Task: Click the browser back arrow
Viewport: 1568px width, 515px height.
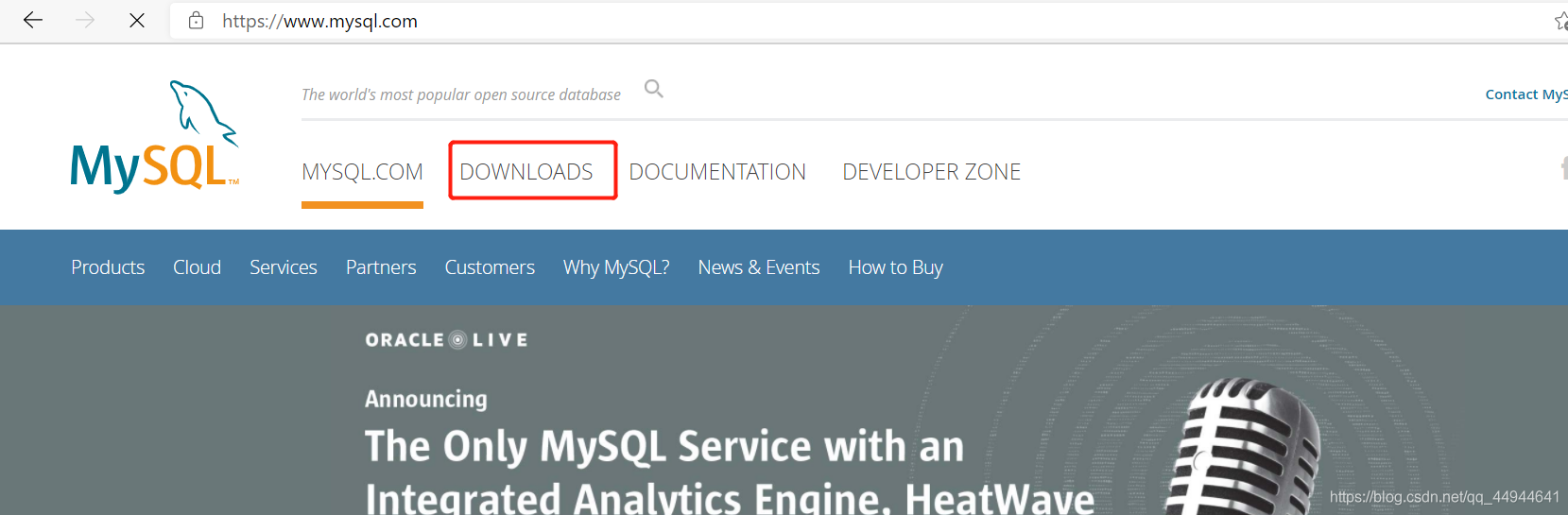Action: click(33, 20)
